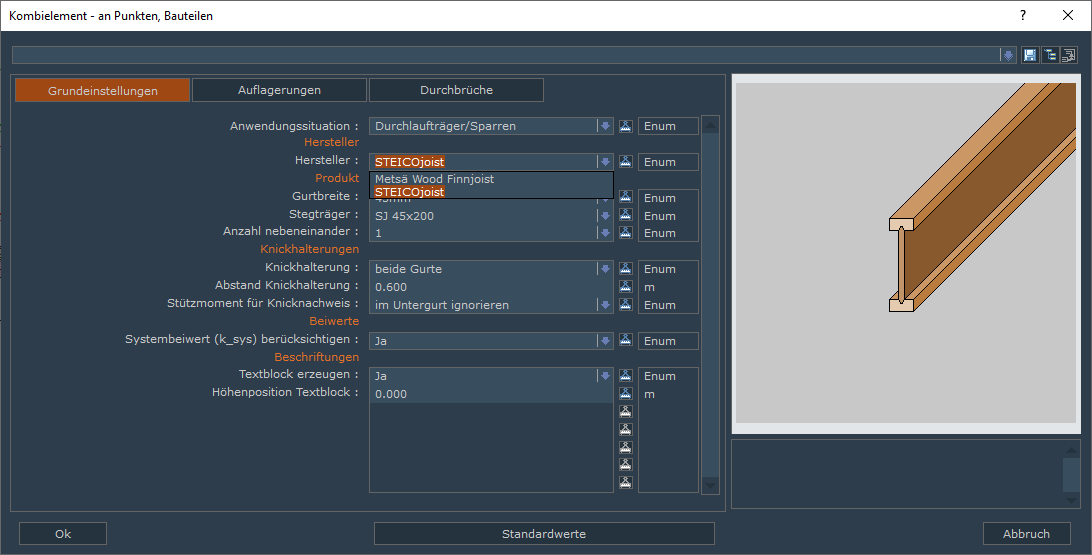Confirm with the Ok button

(63, 533)
